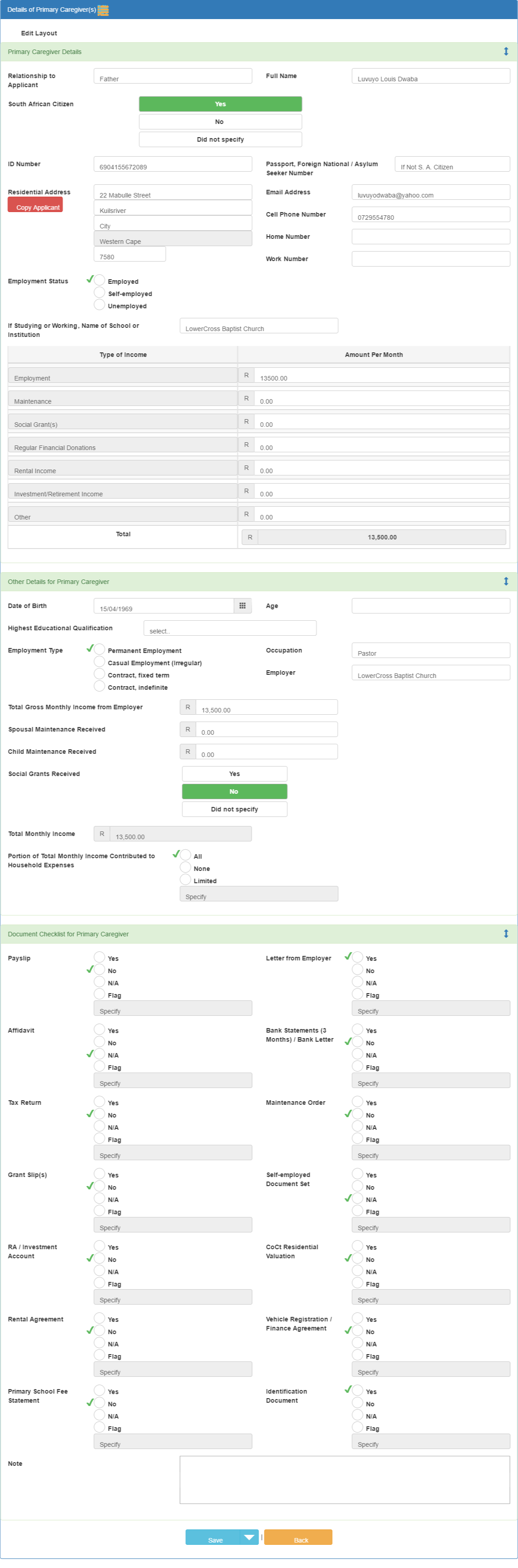Mark Bank Statements as Yes
The width and height of the screenshot is (518, 1568).
click(x=358, y=1029)
